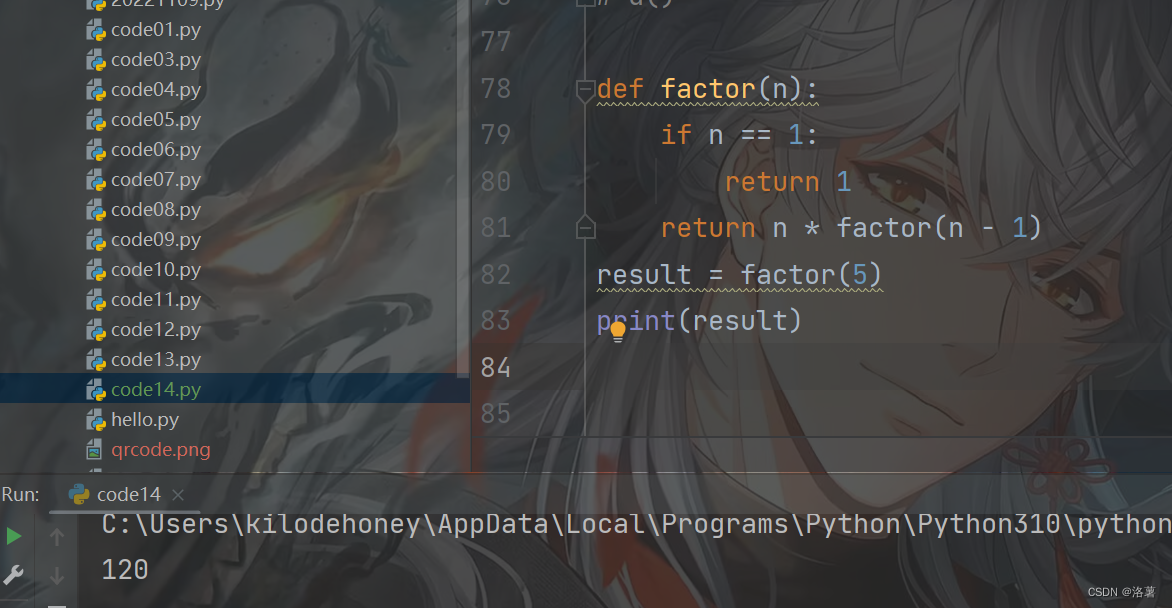Viewport: 1172px width, 608px height.
Task: Click 'return n * factor(n - 1)' line
Action: pyautogui.click(x=851, y=227)
